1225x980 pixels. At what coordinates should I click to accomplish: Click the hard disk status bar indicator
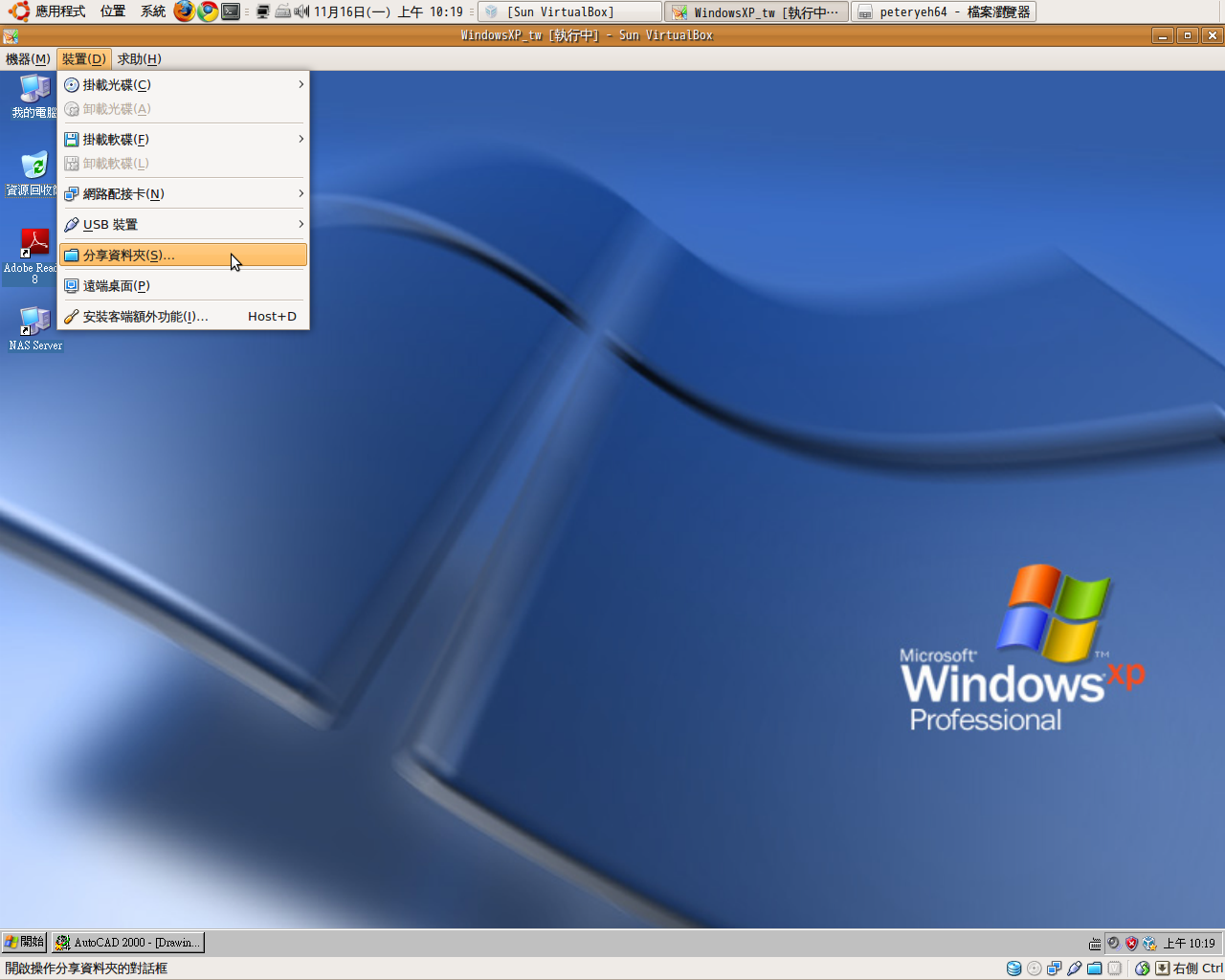[x=1013, y=969]
